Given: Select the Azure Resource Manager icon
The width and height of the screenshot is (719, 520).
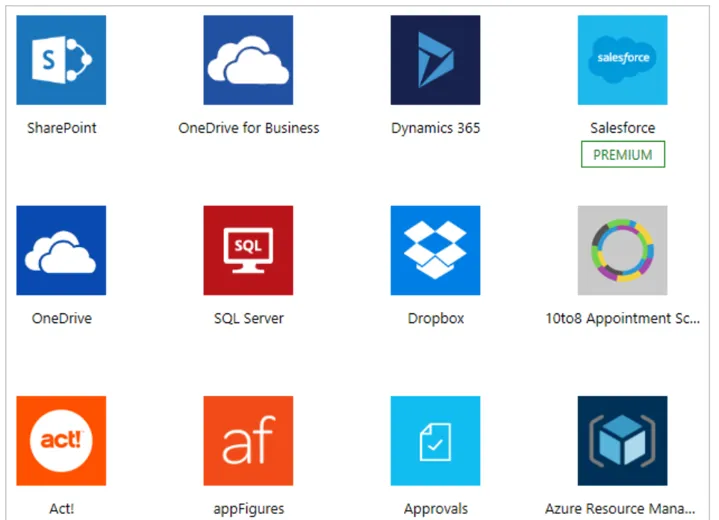Looking at the screenshot, I should pyautogui.click(x=622, y=441).
